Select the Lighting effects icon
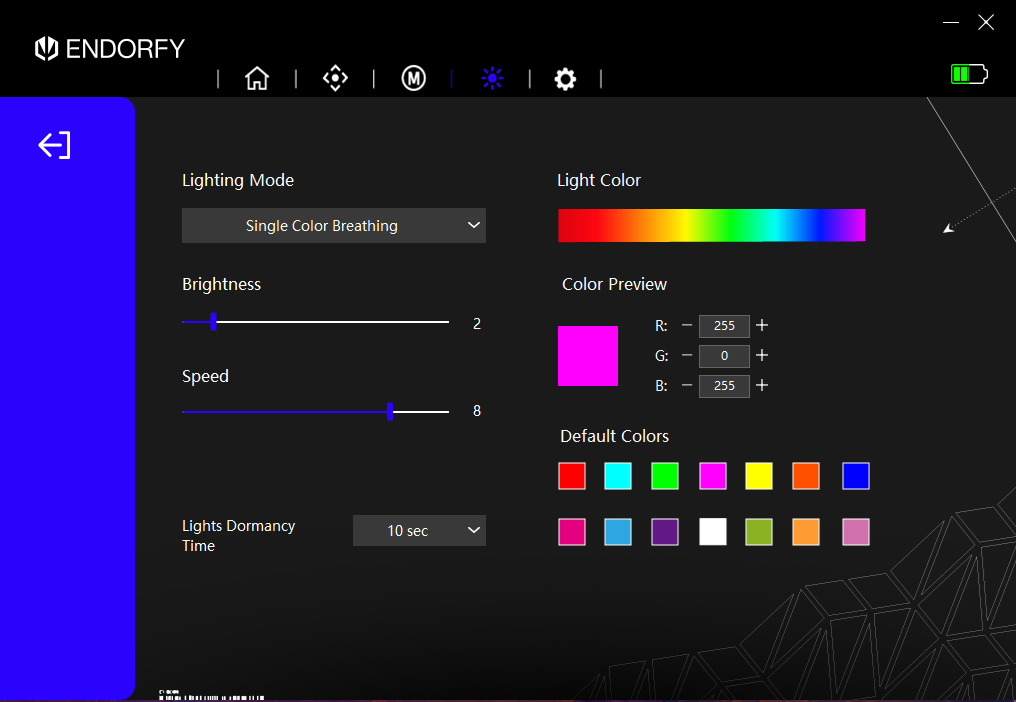The height and width of the screenshot is (702, 1016). click(x=492, y=78)
